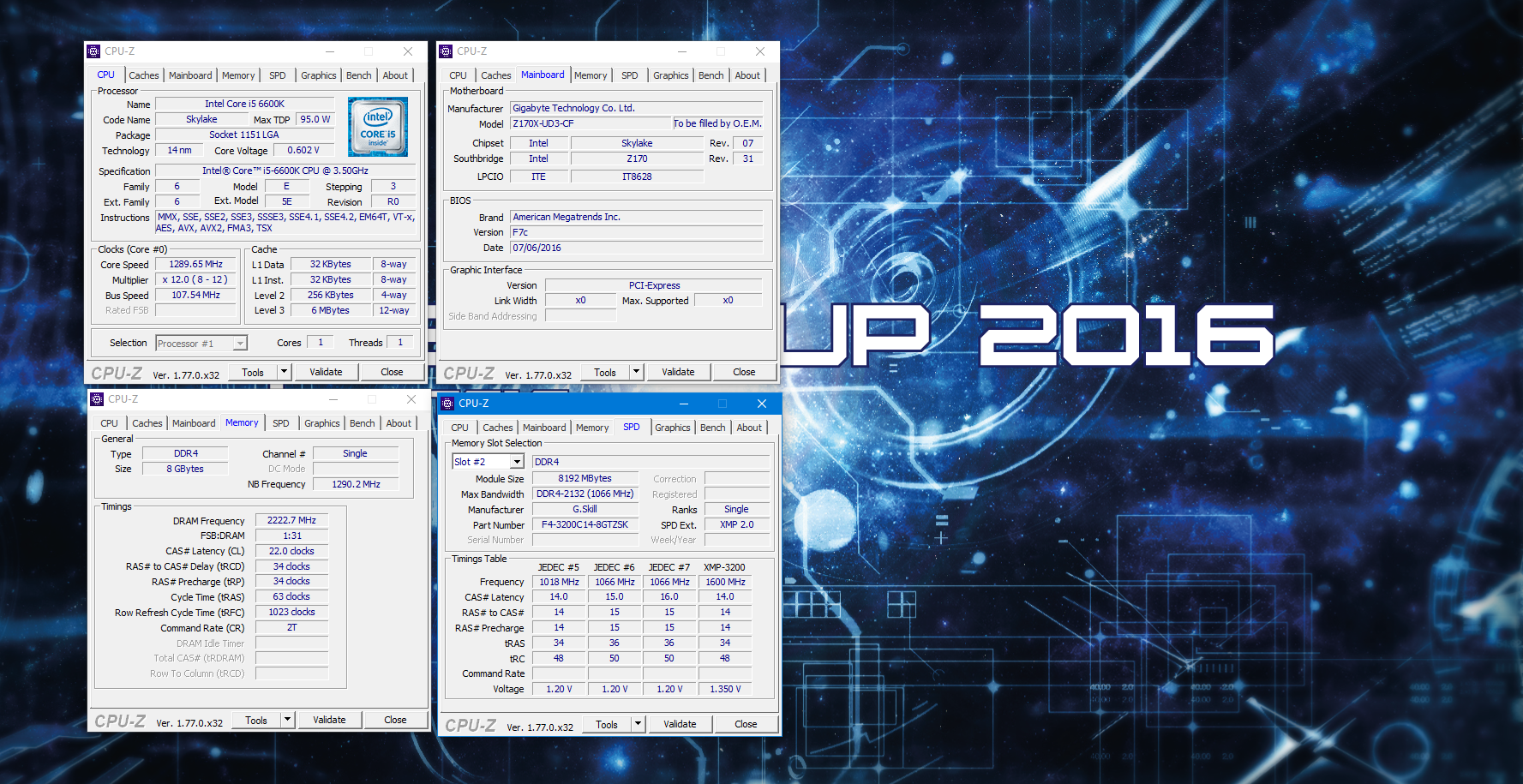Screen dimensions: 1523x784
Task: Click the Level 3 cache value 6 MBytes
Action: click(x=330, y=311)
